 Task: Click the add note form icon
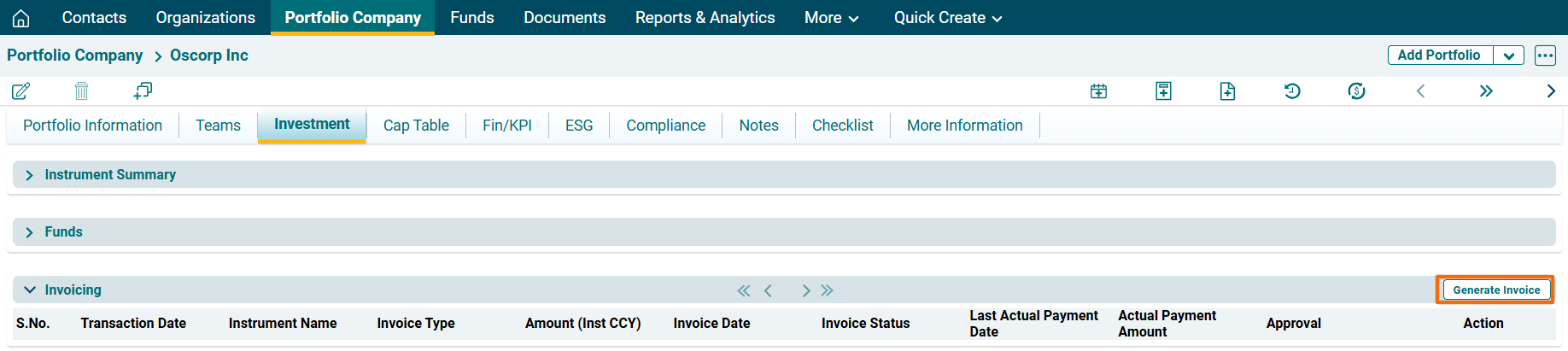point(1163,91)
